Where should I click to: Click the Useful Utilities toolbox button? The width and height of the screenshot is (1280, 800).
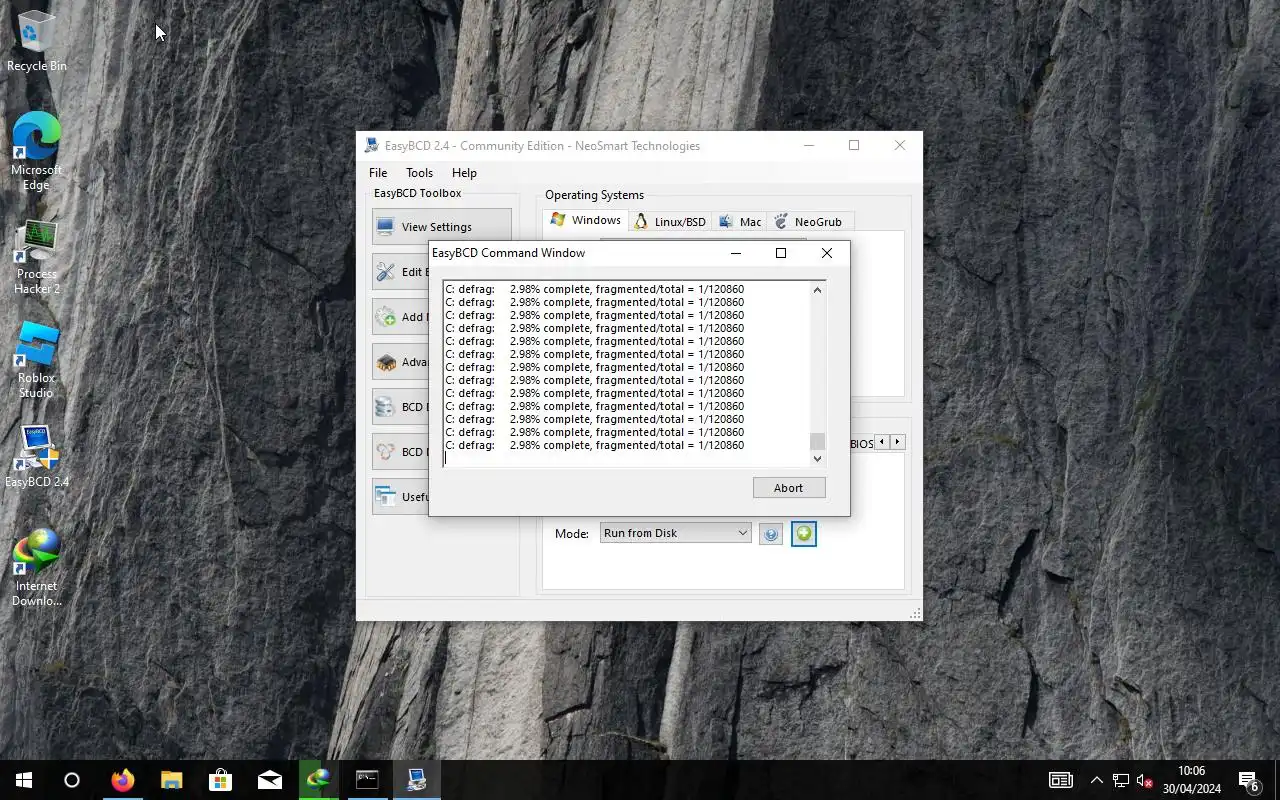(401, 497)
